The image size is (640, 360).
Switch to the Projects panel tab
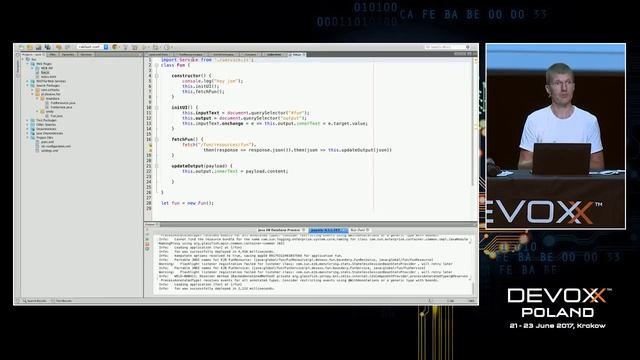click(33, 54)
